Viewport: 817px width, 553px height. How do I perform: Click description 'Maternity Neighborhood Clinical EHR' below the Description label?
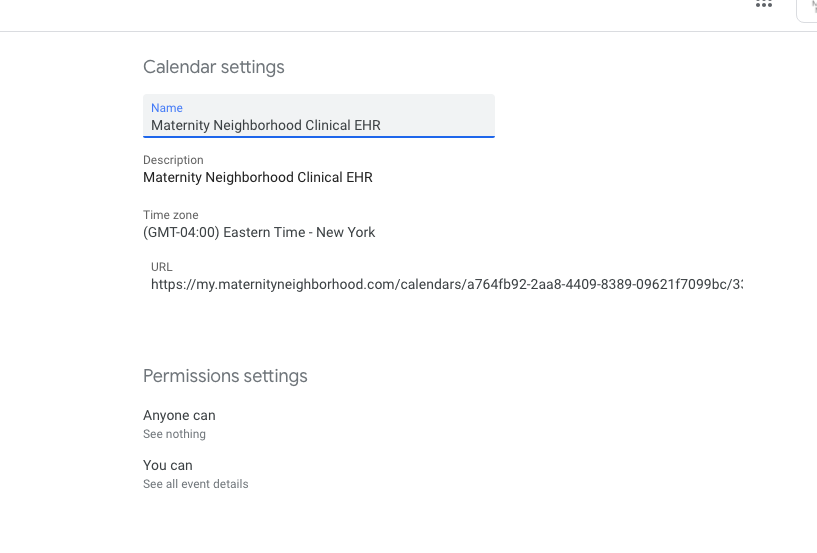[x=258, y=178]
